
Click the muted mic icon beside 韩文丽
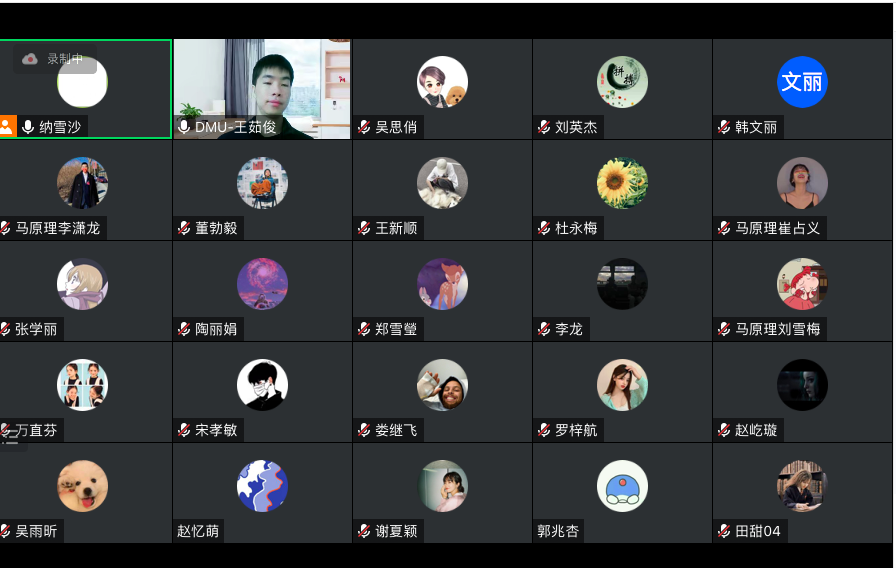click(x=724, y=127)
